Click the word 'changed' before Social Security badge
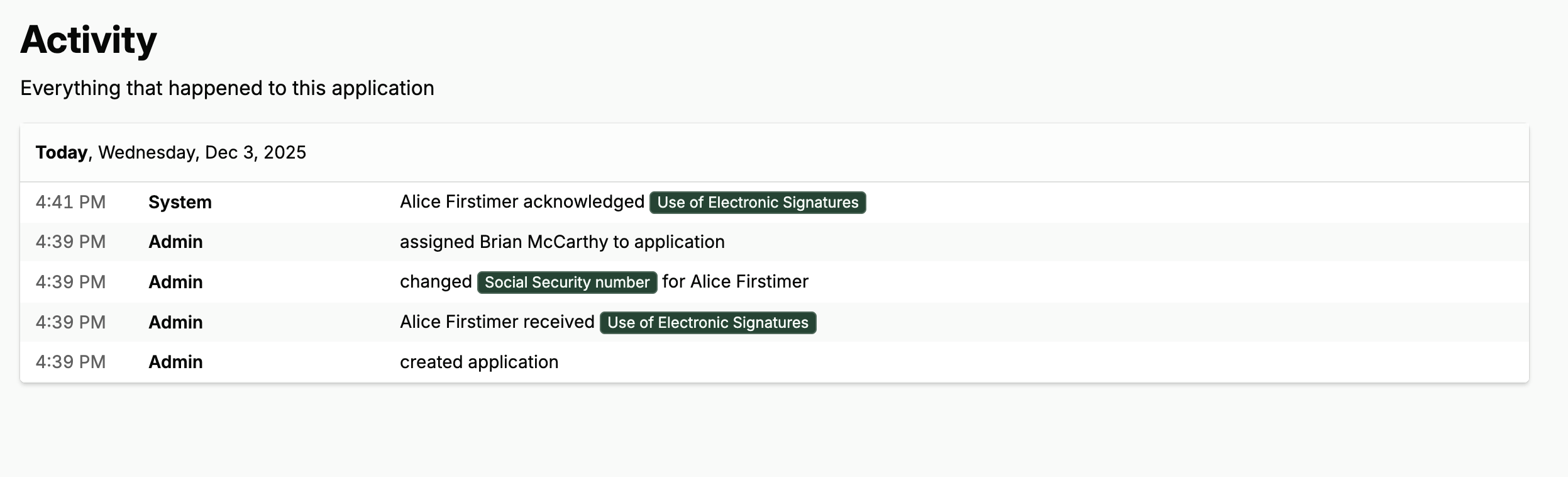Viewport: 1568px width, 477px height. pyautogui.click(x=436, y=282)
